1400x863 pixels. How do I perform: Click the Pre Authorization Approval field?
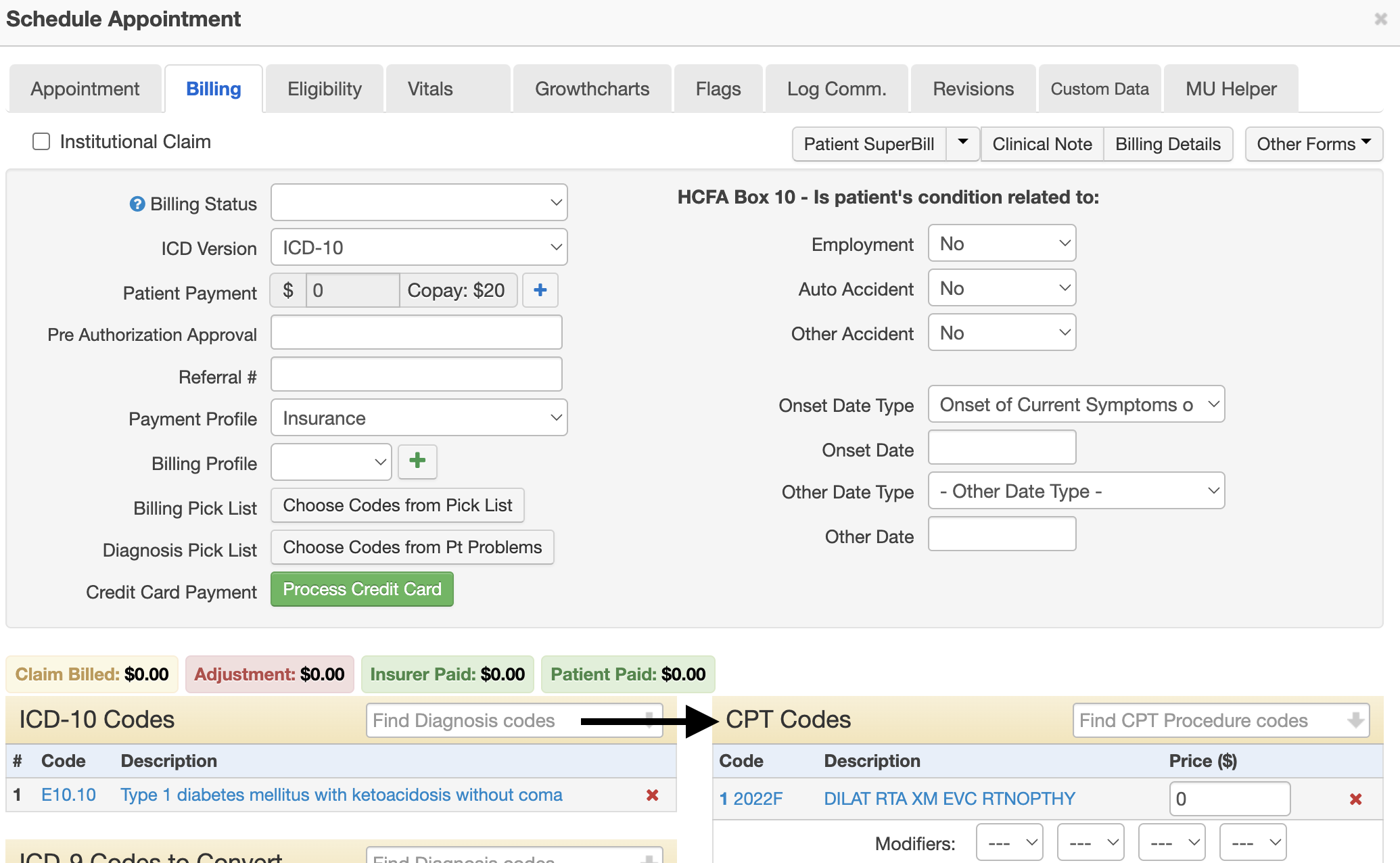[417, 332]
